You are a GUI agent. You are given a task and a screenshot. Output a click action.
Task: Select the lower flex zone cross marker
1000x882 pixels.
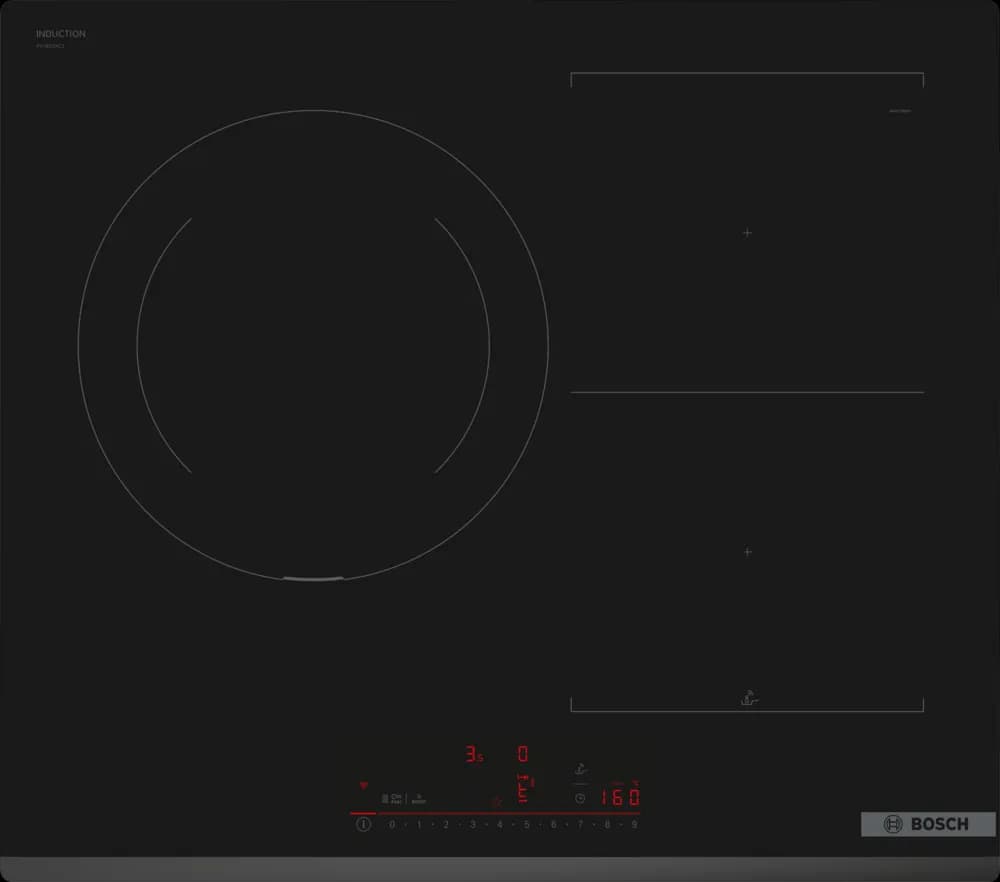[x=747, y=552]
